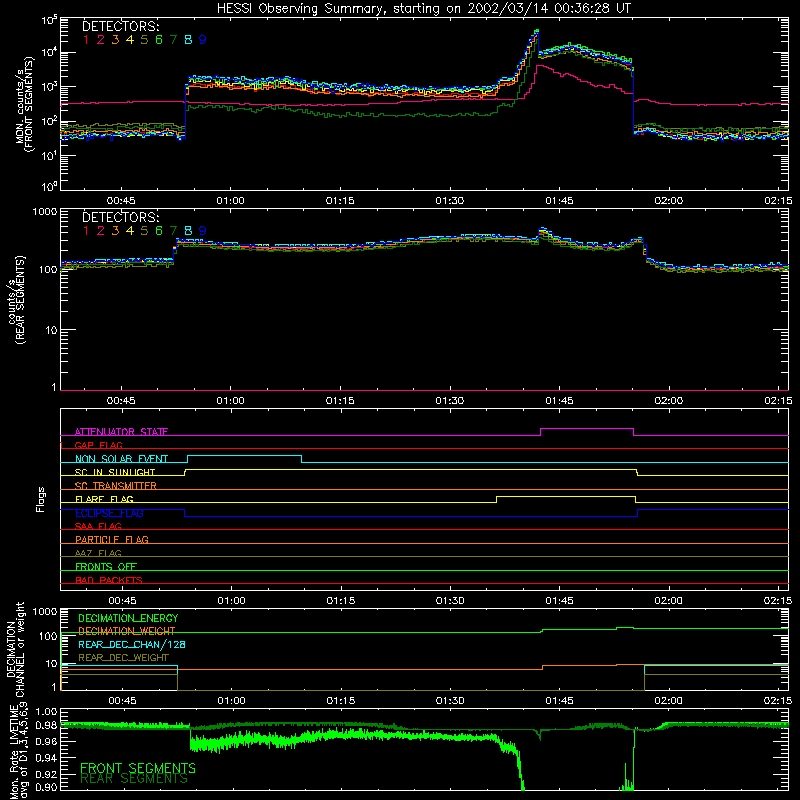Click the 'counts/s (REAR SEGMENTS)' axis label
Screen dimensions: 800x800
[x=17, y=300]
